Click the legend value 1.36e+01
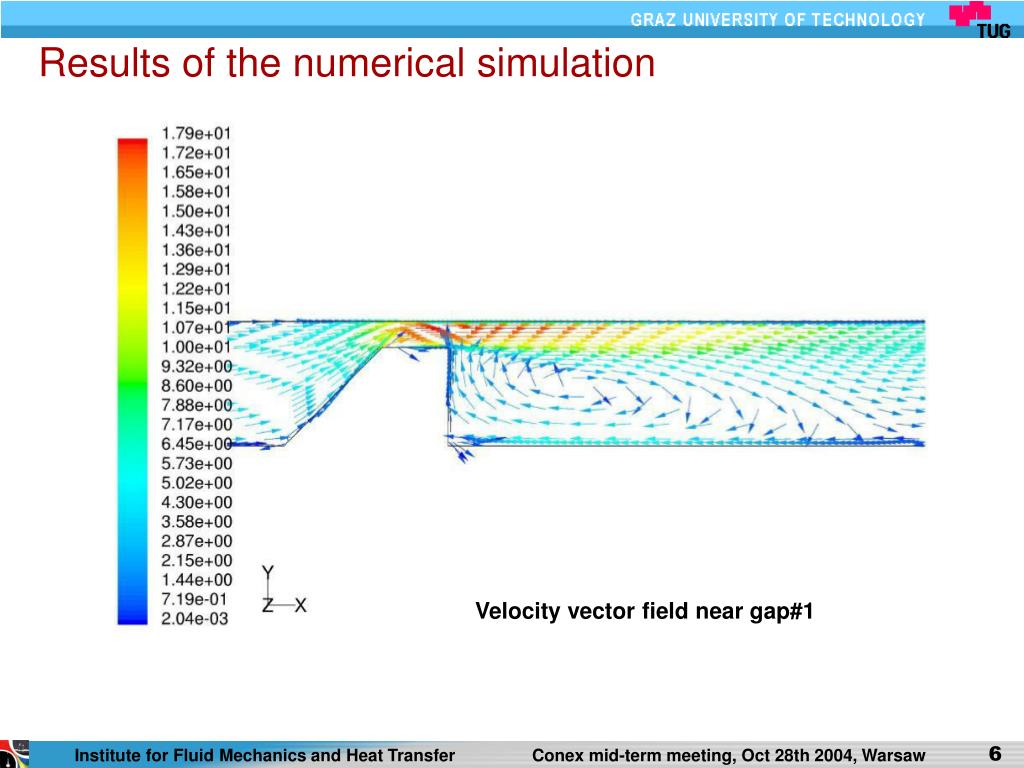This screenshot has width=1024, height=768. [x=196, y=250]
